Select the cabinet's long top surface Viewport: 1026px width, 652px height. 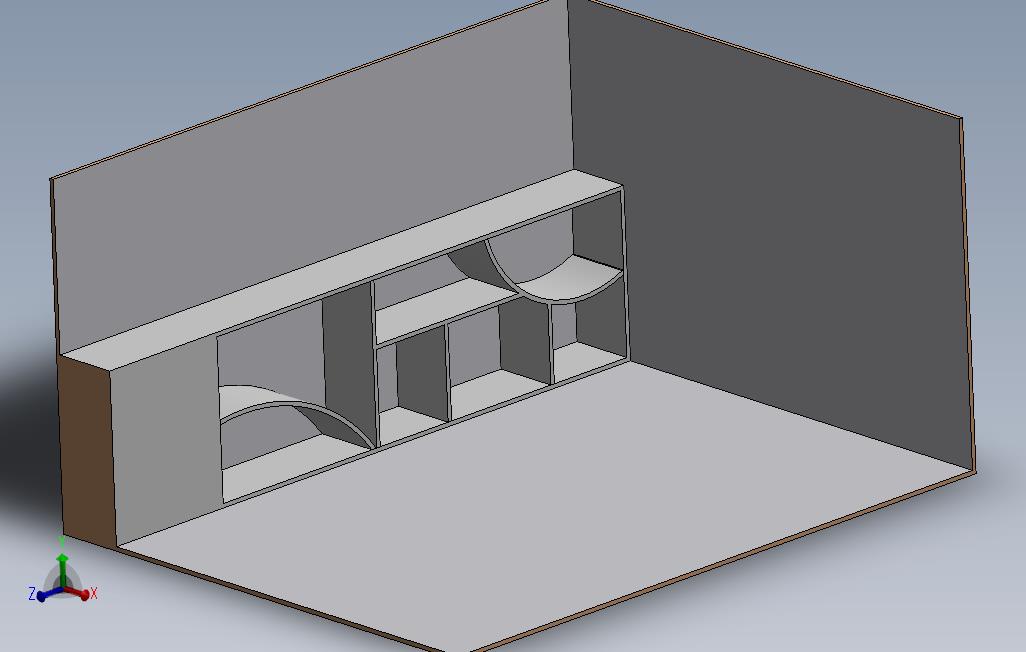pos(340,268)
